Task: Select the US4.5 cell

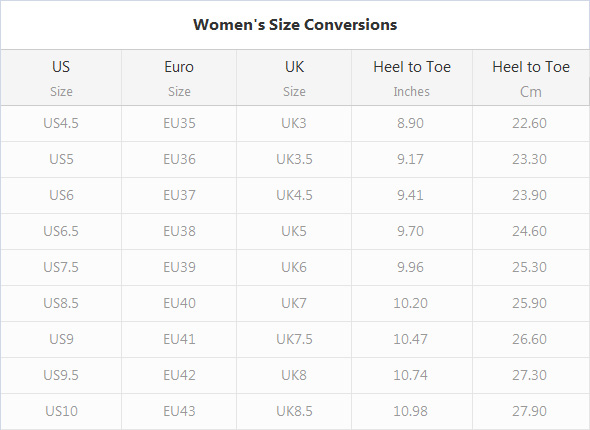Action: coord(61,123)
